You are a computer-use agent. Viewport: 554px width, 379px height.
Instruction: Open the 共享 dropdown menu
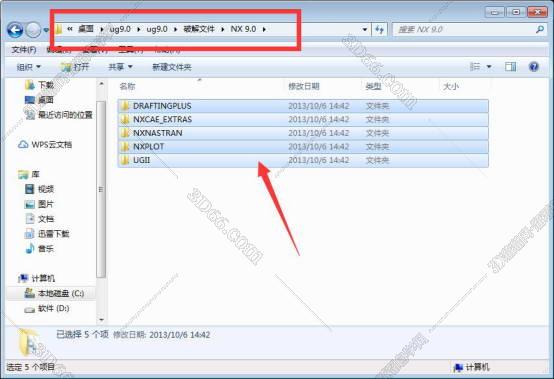(120, 67)
